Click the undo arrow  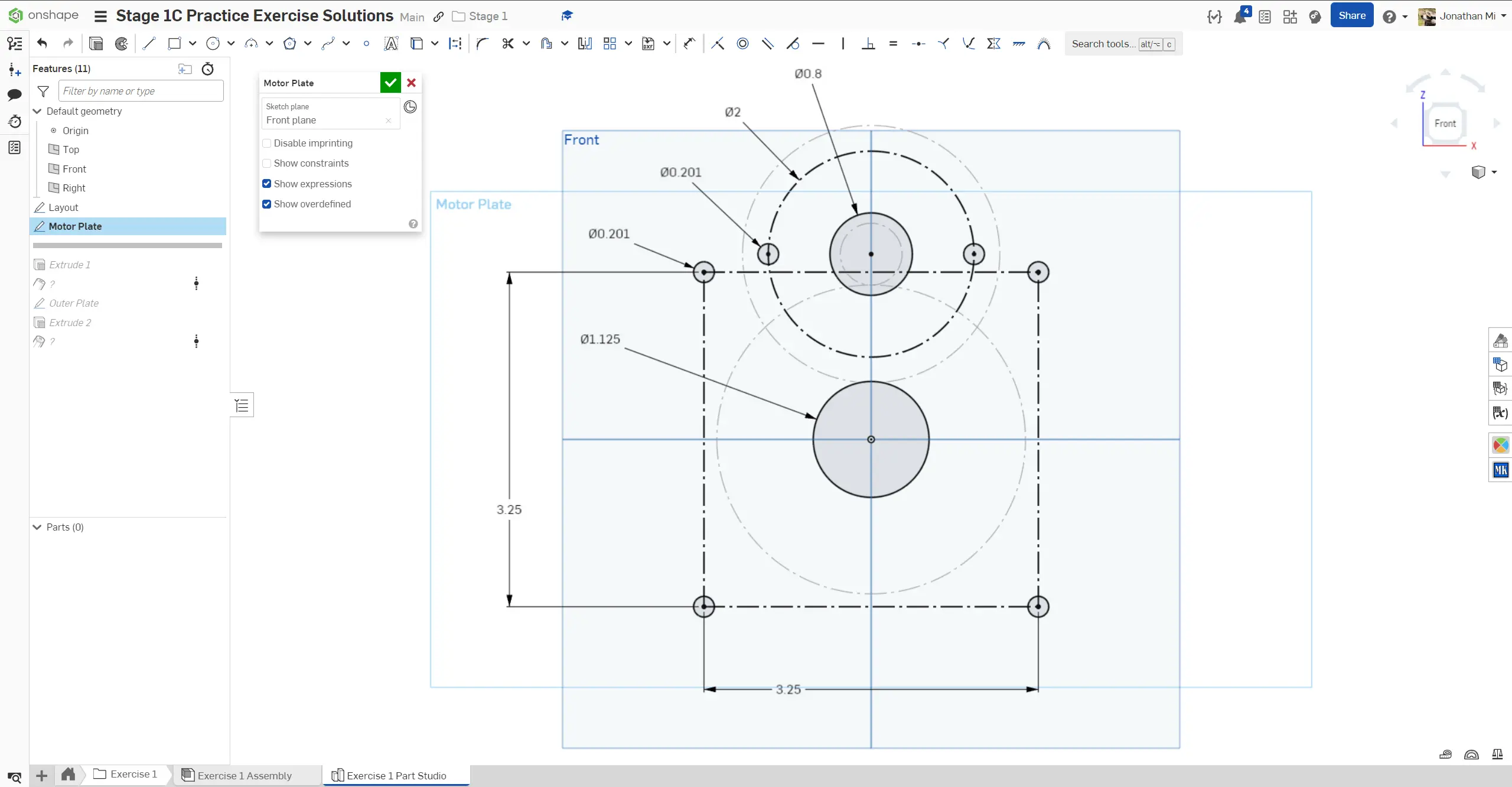(42, 43)
